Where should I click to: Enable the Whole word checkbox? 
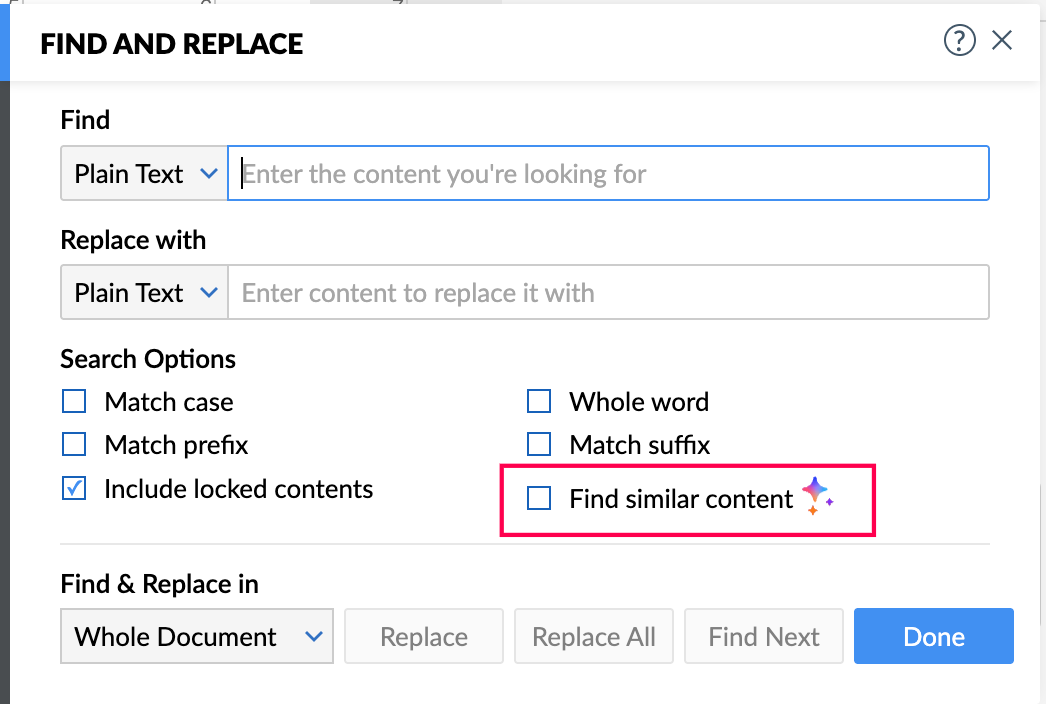[x=539, y=402]
